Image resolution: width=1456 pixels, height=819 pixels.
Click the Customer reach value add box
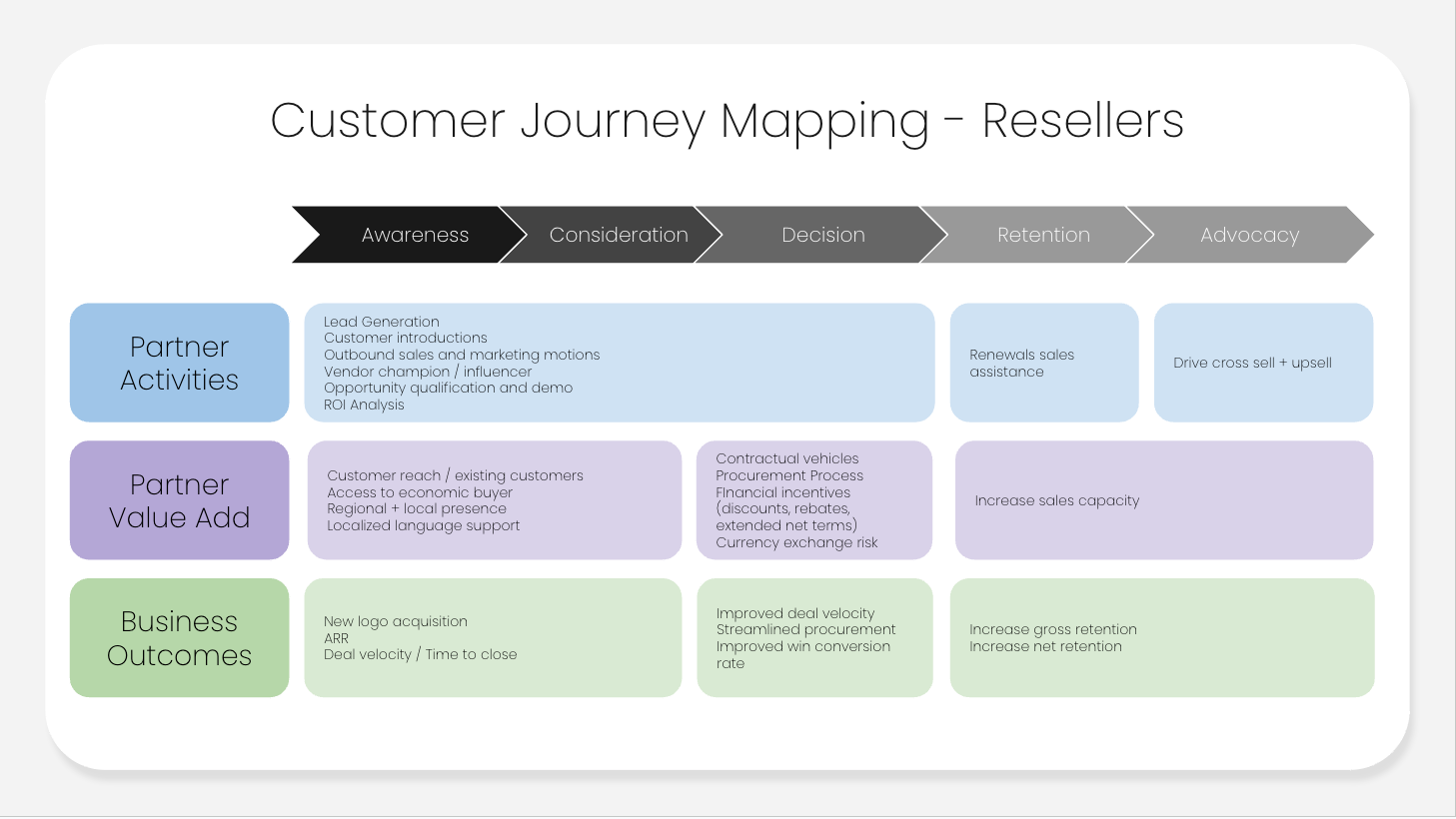pyautogui.click(x=494, y=500)
